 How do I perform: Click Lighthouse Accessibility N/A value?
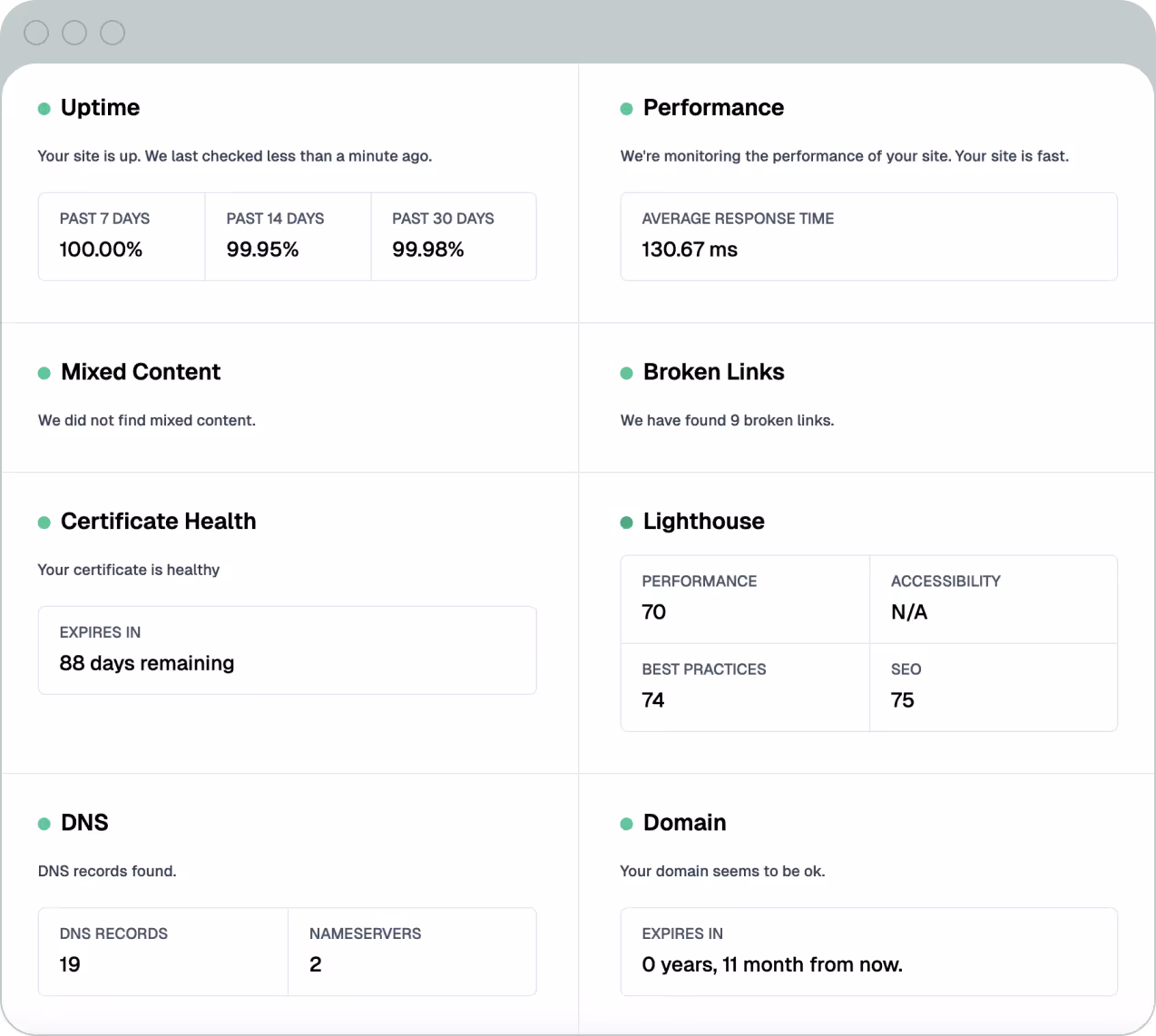click(x=909, y=612)
